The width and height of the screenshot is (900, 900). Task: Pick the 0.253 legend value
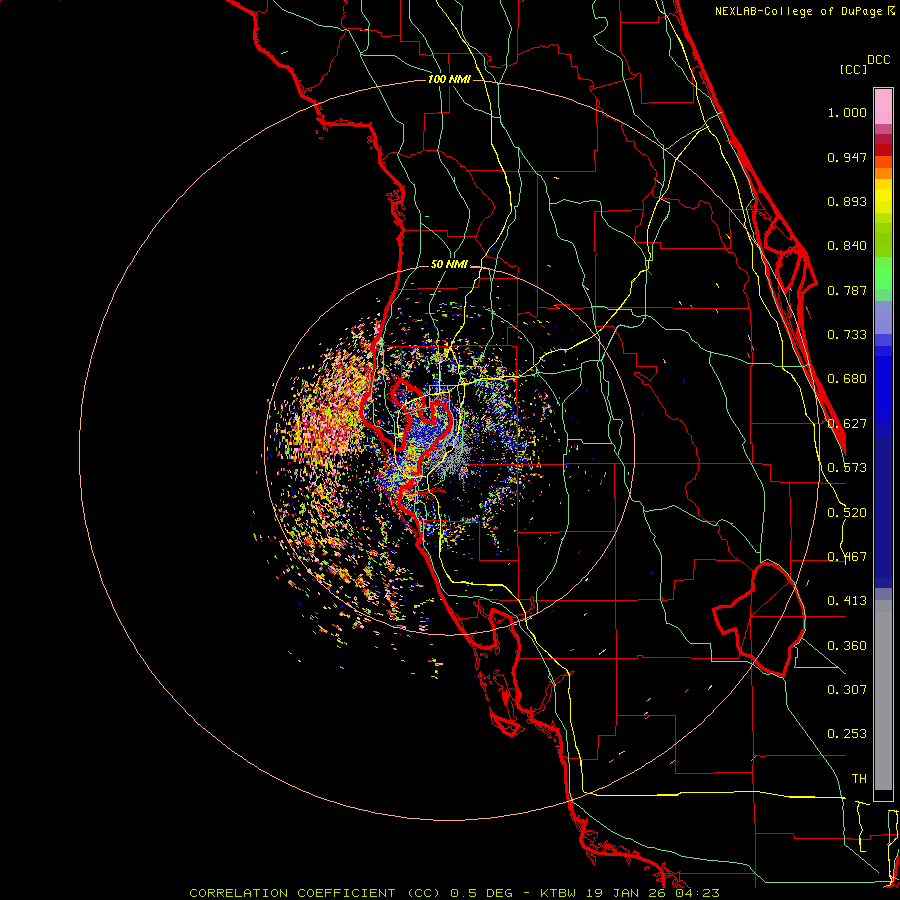point(847,734)
